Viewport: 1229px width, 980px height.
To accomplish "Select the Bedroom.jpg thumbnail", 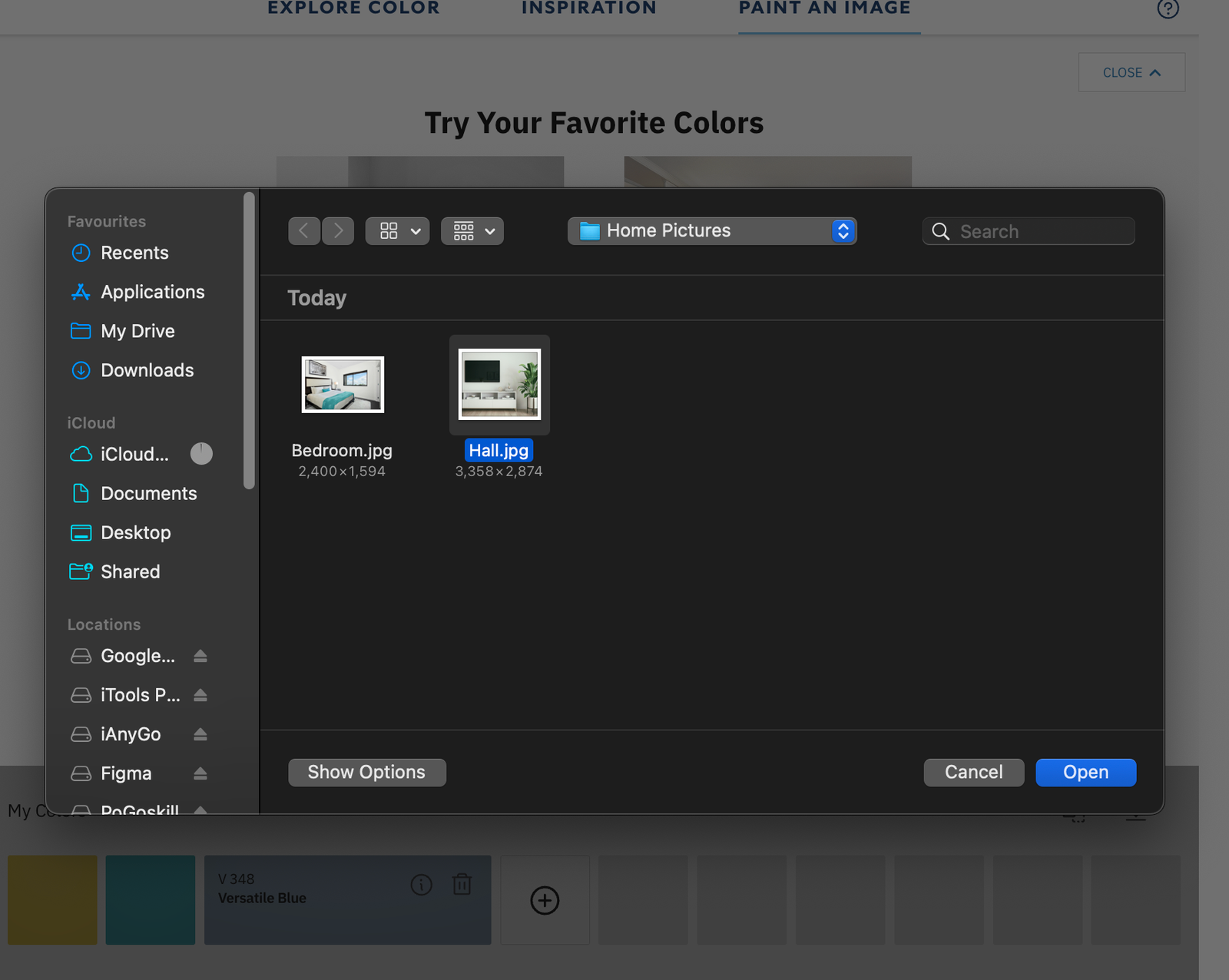I will pyautogui.click(x=342, y=384).
